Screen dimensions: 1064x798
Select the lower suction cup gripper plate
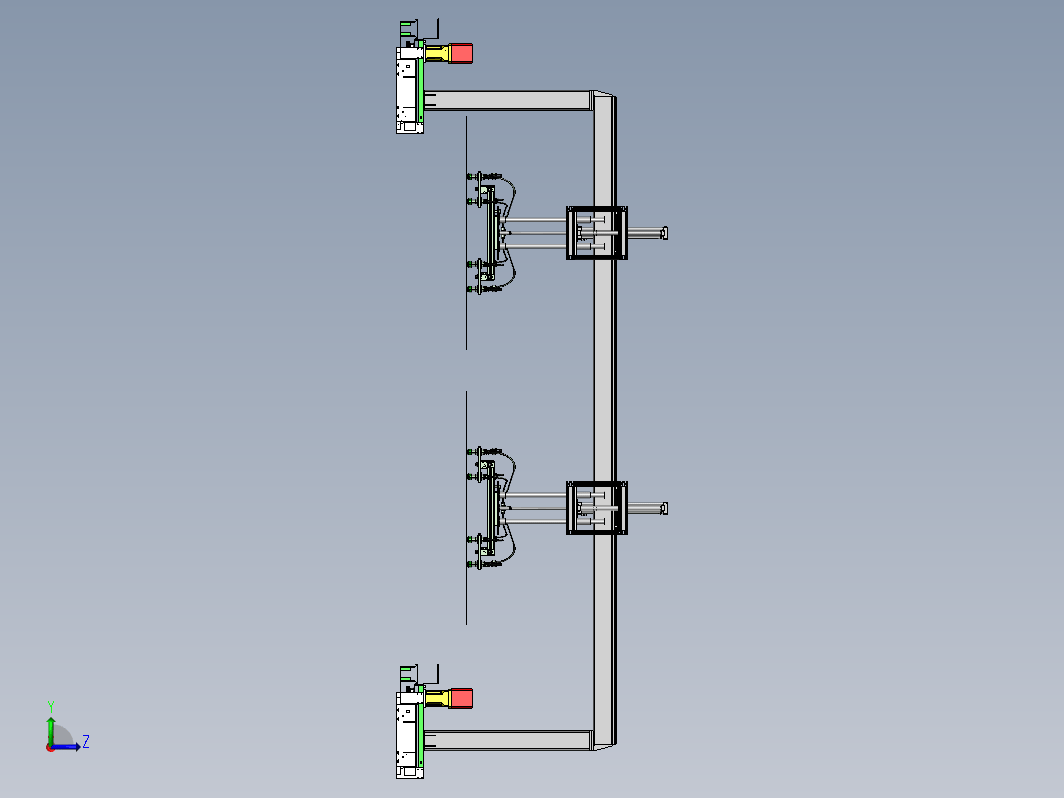pos(491,508)
